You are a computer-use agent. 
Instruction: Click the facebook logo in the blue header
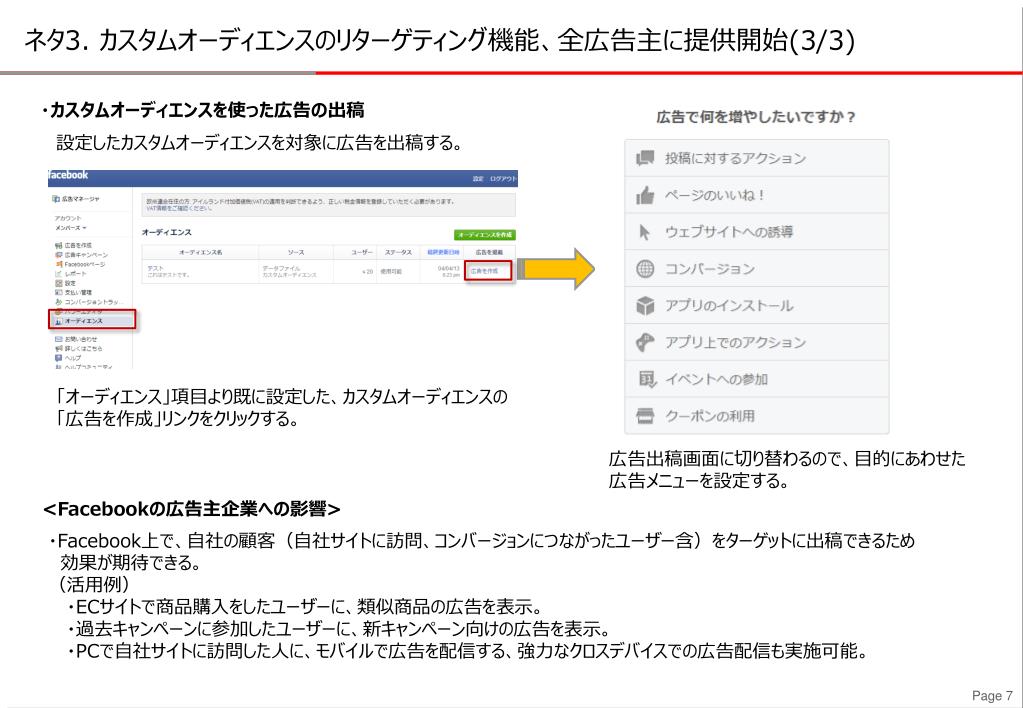point(68,176)
